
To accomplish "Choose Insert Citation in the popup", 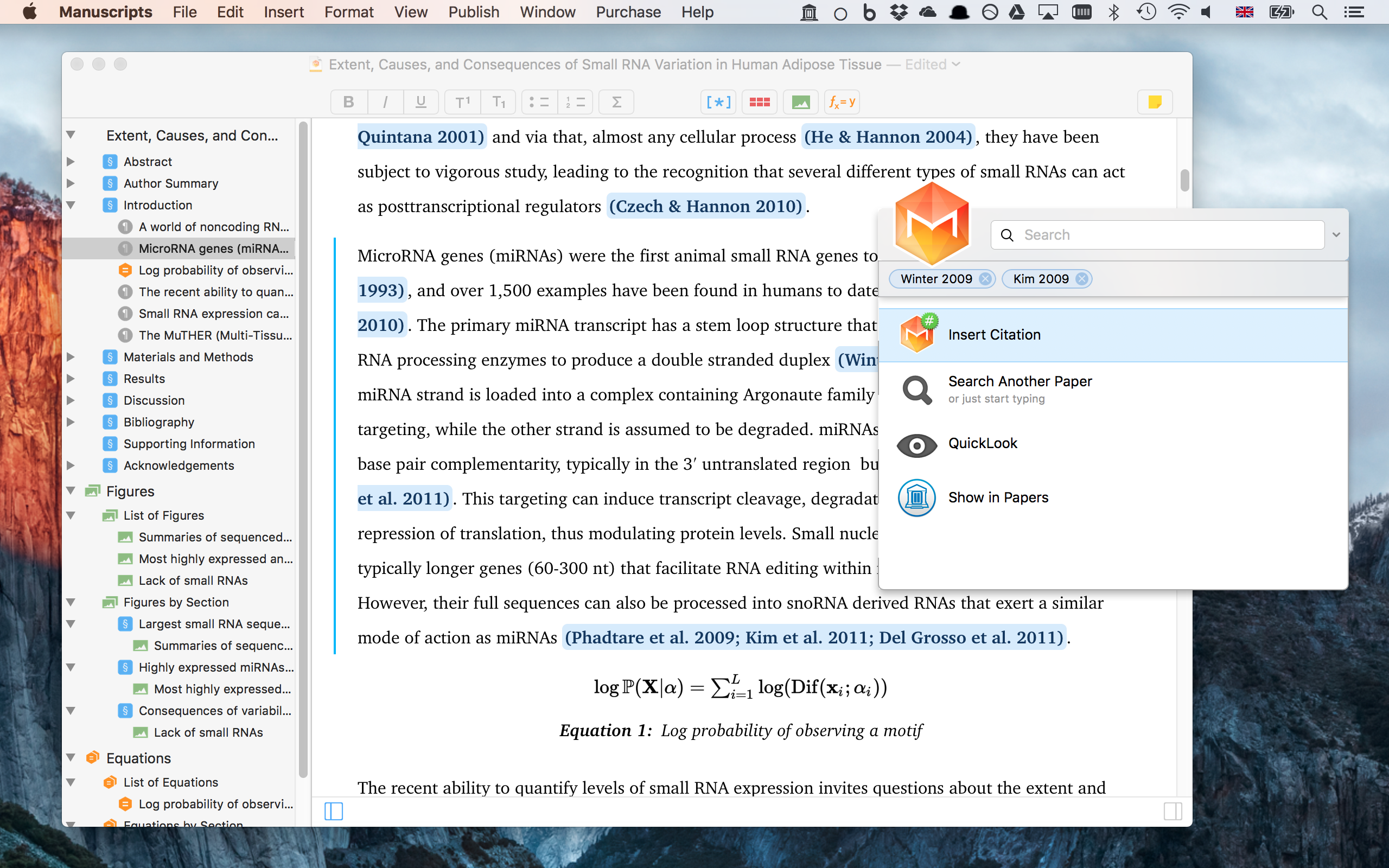I will (1113, 335).
